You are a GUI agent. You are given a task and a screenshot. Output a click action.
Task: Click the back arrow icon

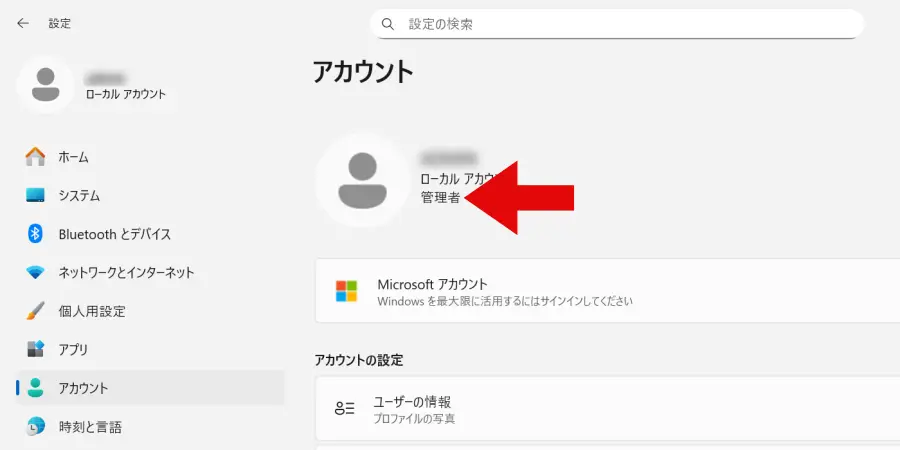(23, 24)
